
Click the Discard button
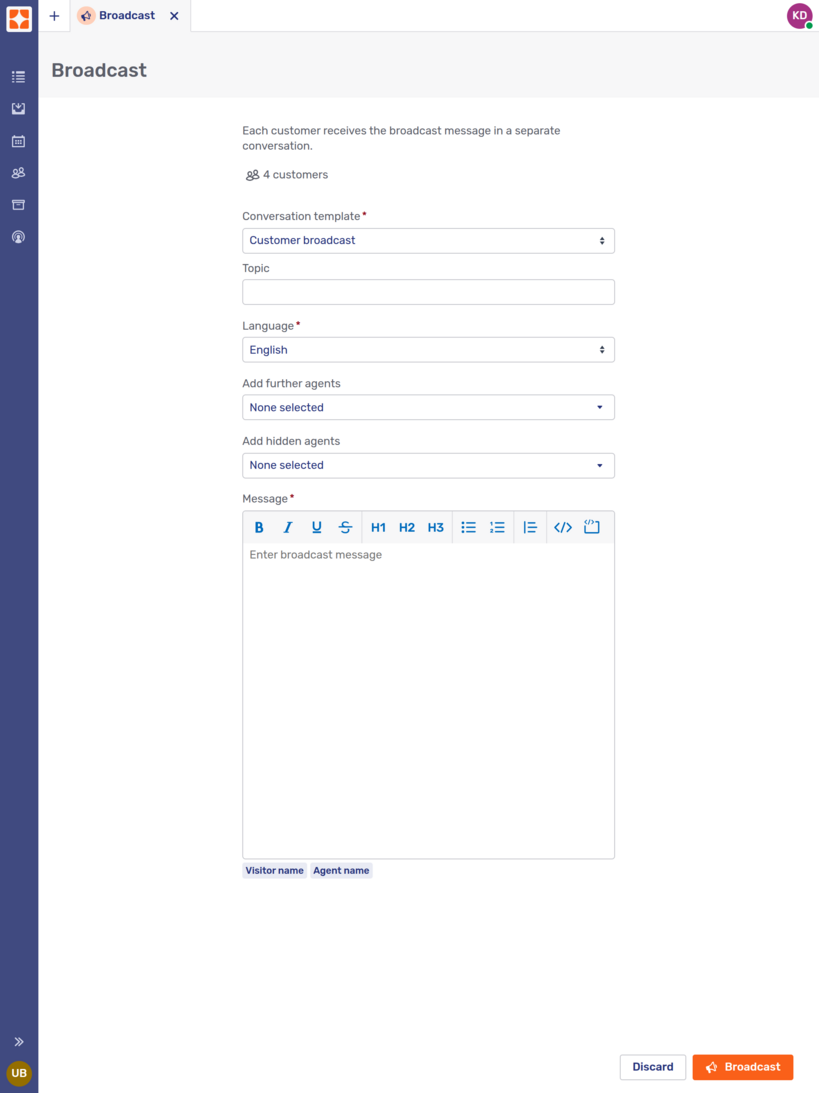coord(652,1067)
